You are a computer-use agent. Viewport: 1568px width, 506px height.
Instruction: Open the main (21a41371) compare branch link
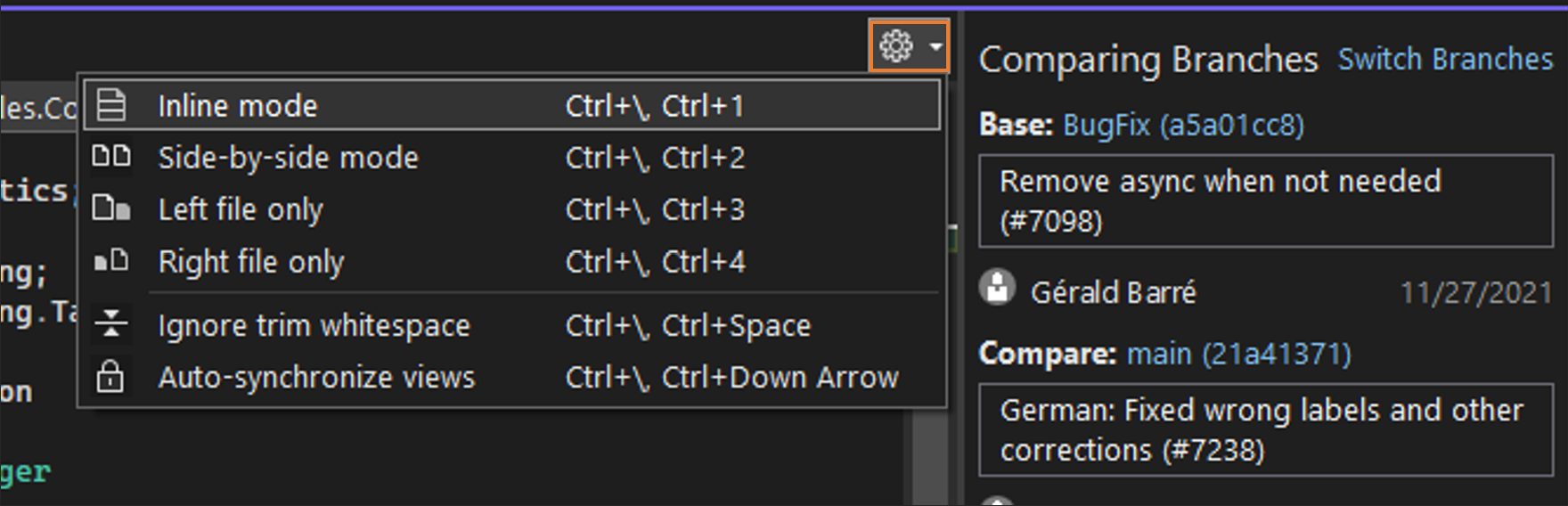pos(1238,354)
